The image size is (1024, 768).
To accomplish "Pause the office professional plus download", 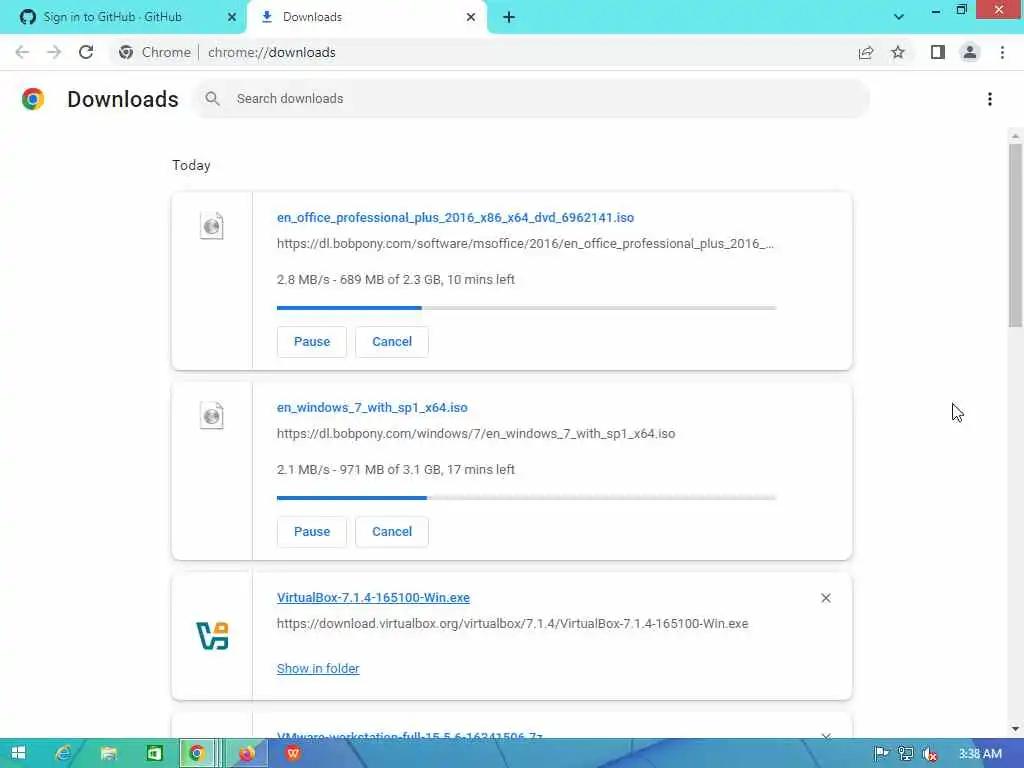I will pyautogui.click(x=312, y=342).
